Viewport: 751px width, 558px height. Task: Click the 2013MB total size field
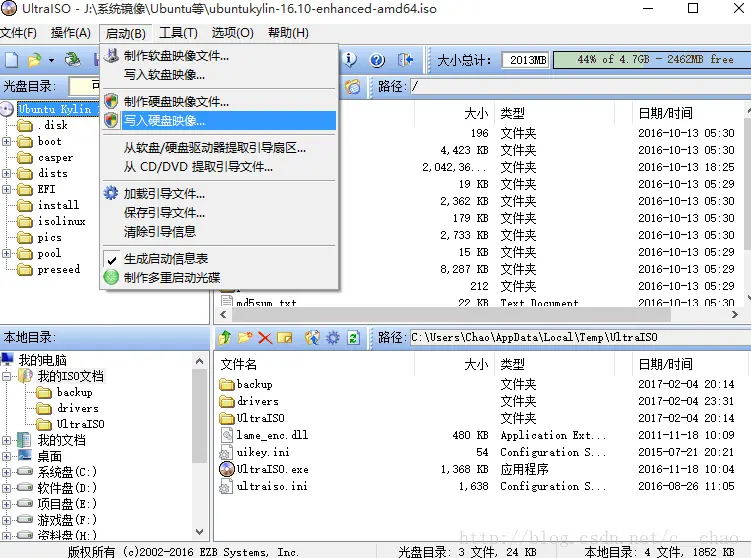tap(526, 60)
